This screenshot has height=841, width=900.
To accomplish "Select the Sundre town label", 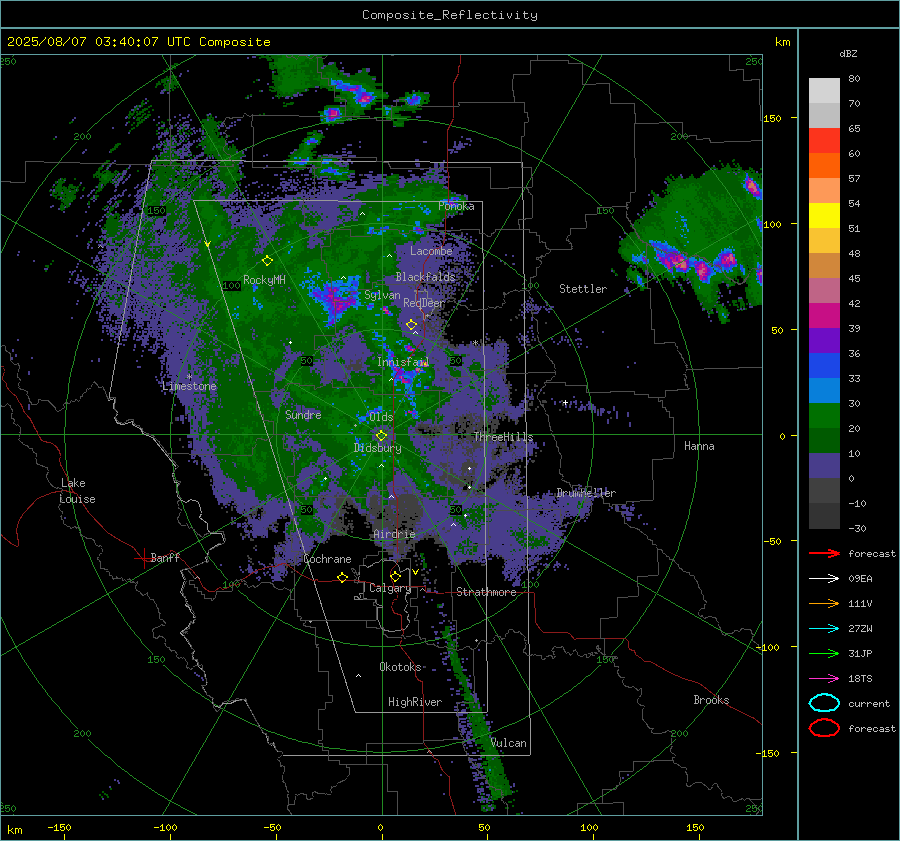I will 303,414.
